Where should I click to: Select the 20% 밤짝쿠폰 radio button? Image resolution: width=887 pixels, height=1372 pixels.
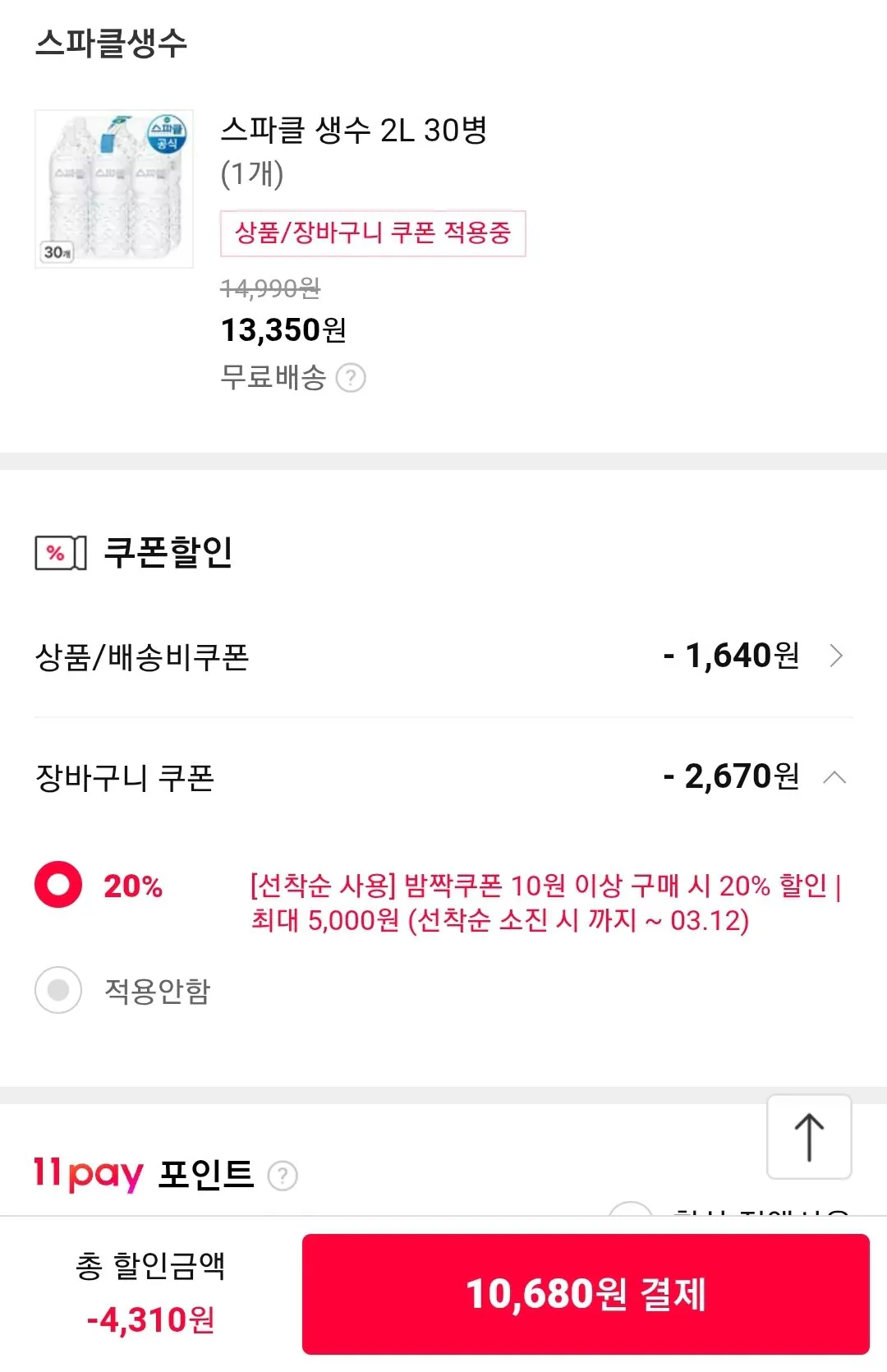click(x=58, y=885)
